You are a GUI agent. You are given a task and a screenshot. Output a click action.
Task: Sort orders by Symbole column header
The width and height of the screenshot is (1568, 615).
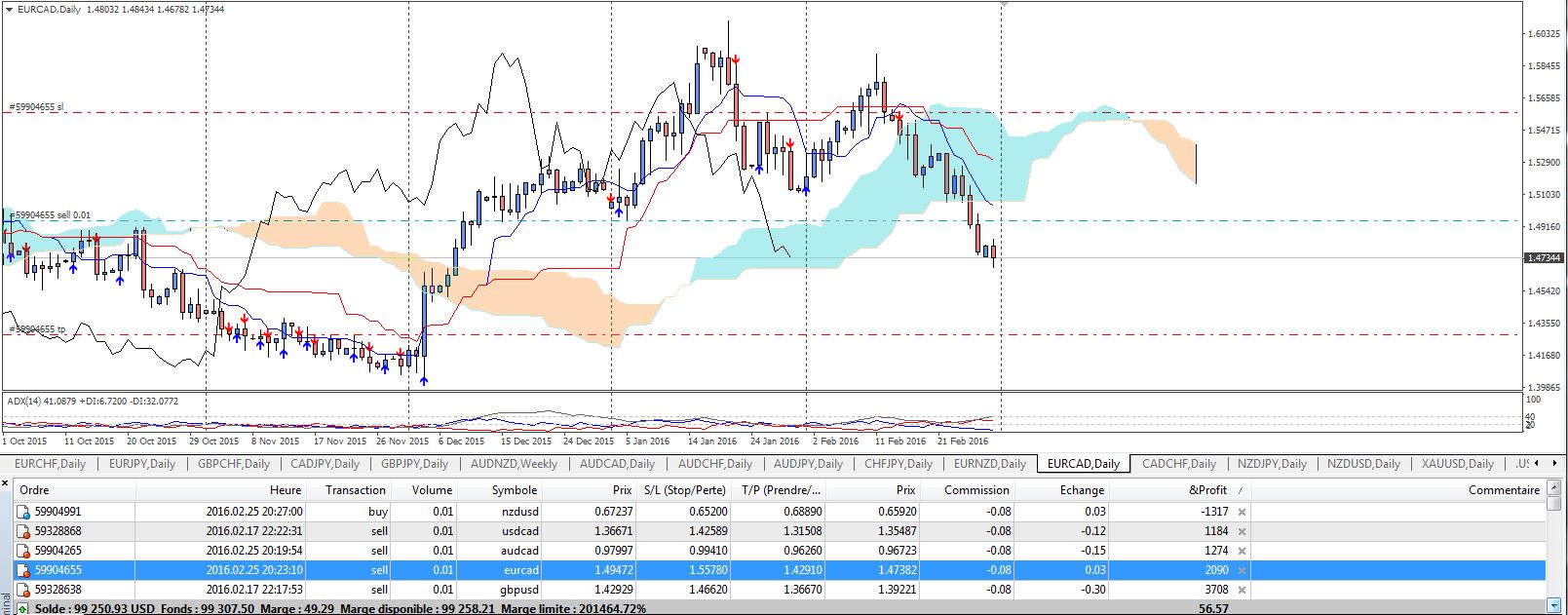(514, 490)
